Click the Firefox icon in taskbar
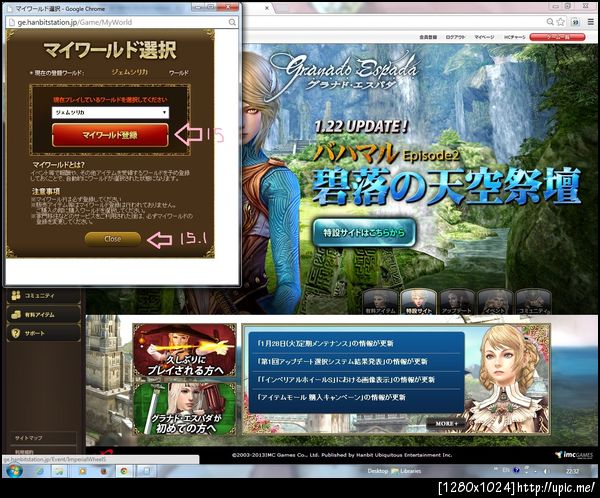Viewport: 600px width, 498px height. (103, 471)
